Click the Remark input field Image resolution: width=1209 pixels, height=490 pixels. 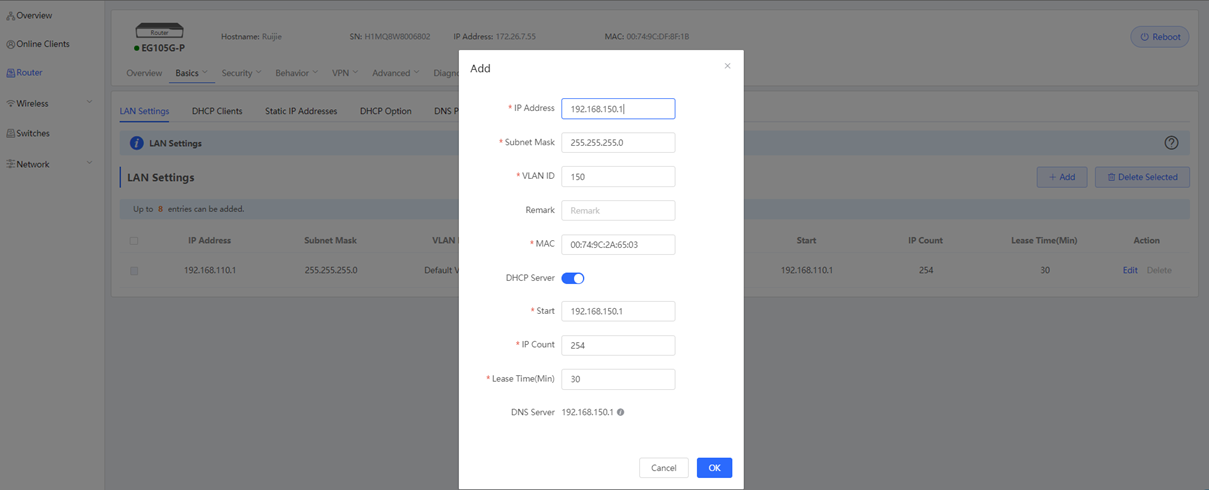click(618, 211)
